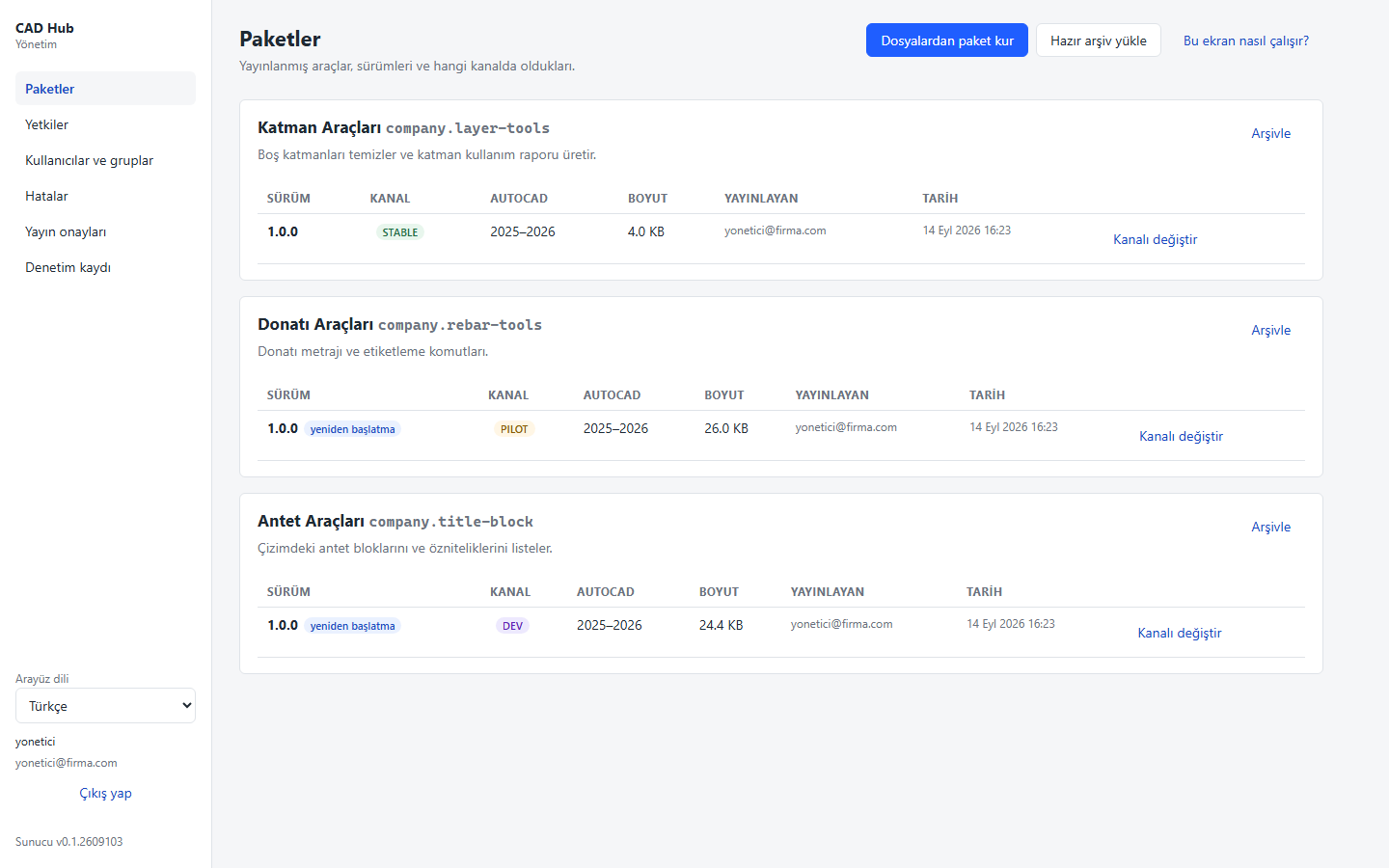Image resolution: width=1389 pixels, height=868 pixels.
Task: Click the company.title-block package id
Action: pos(450,522)
